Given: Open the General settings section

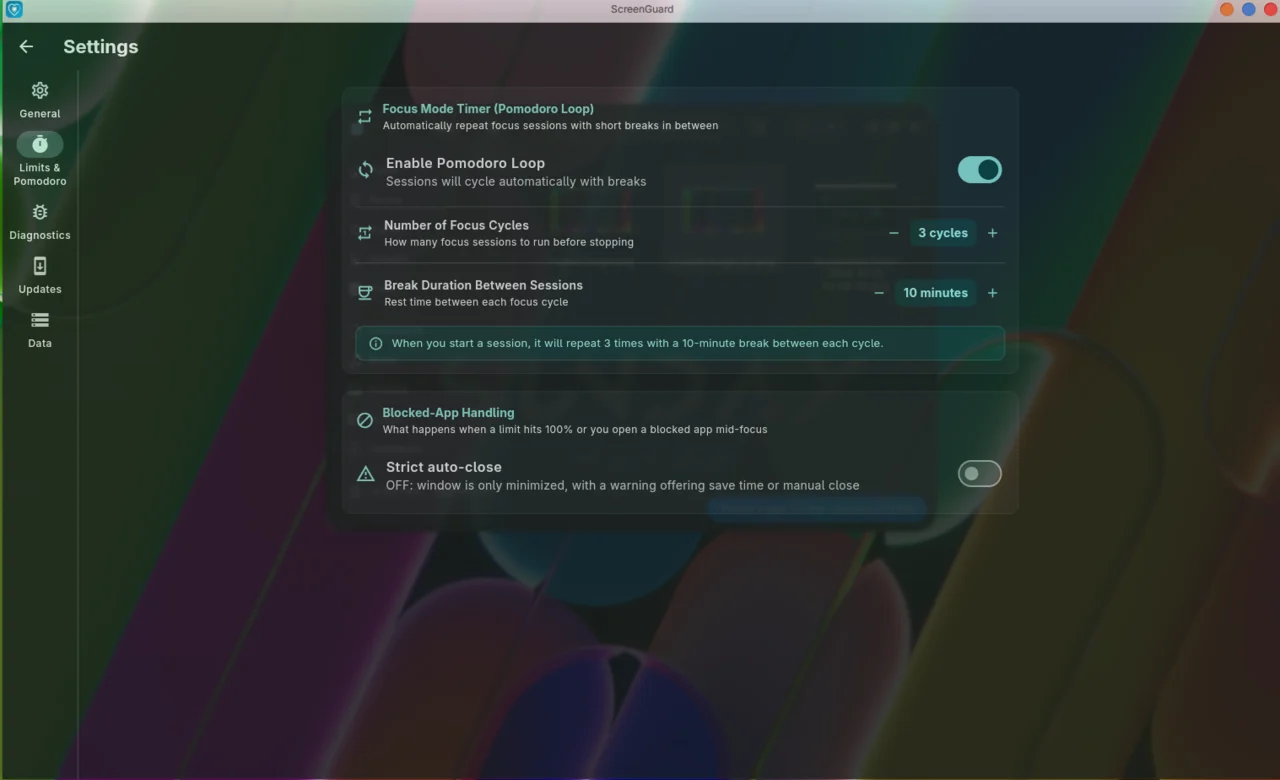Looking at the screenshot, I should (40, 100).
